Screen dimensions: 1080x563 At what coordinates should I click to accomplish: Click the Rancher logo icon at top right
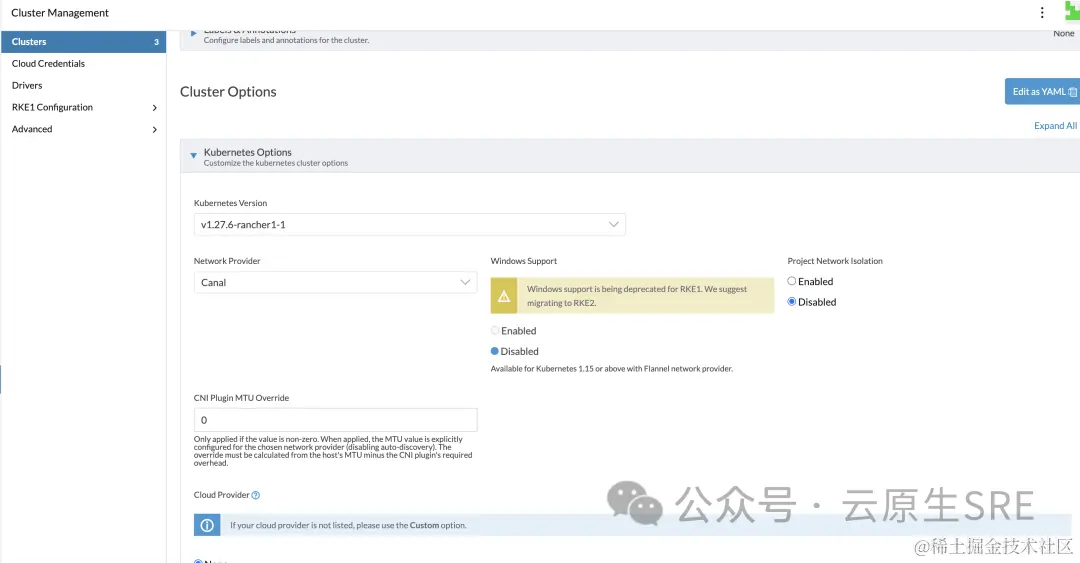point(1072,11)
